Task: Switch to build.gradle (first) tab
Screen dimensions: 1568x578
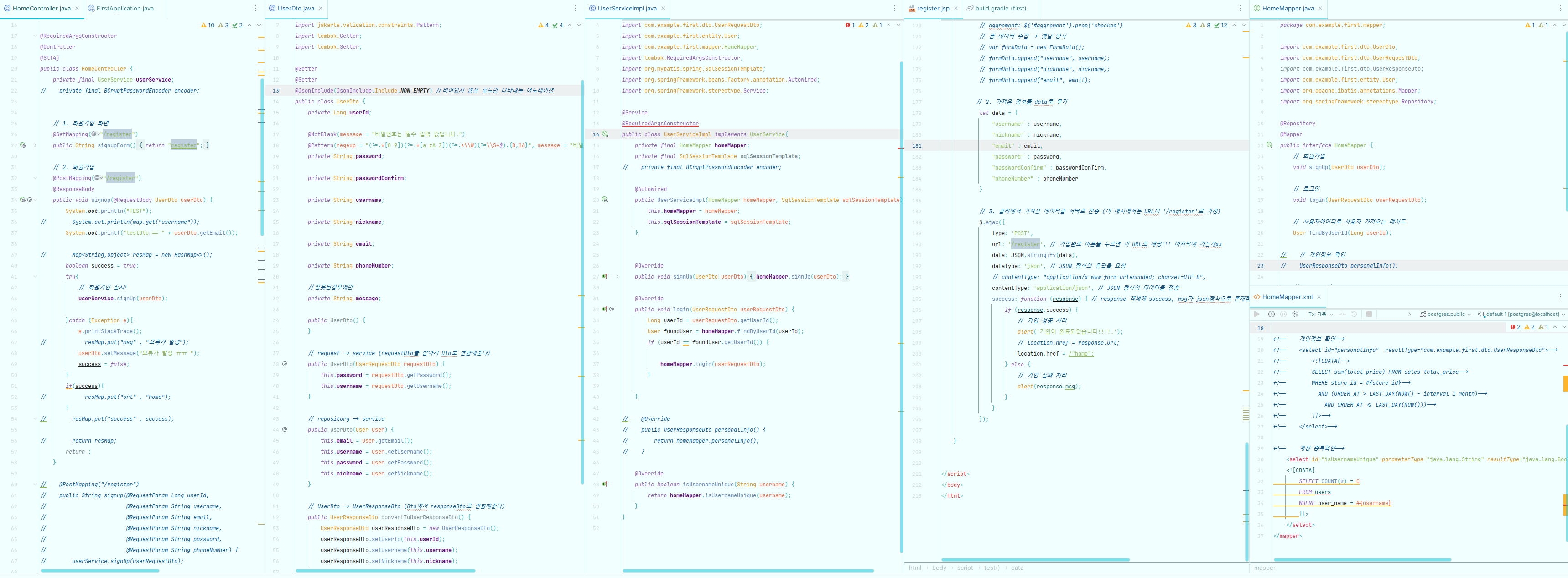Action: (x=1000, y=9)
